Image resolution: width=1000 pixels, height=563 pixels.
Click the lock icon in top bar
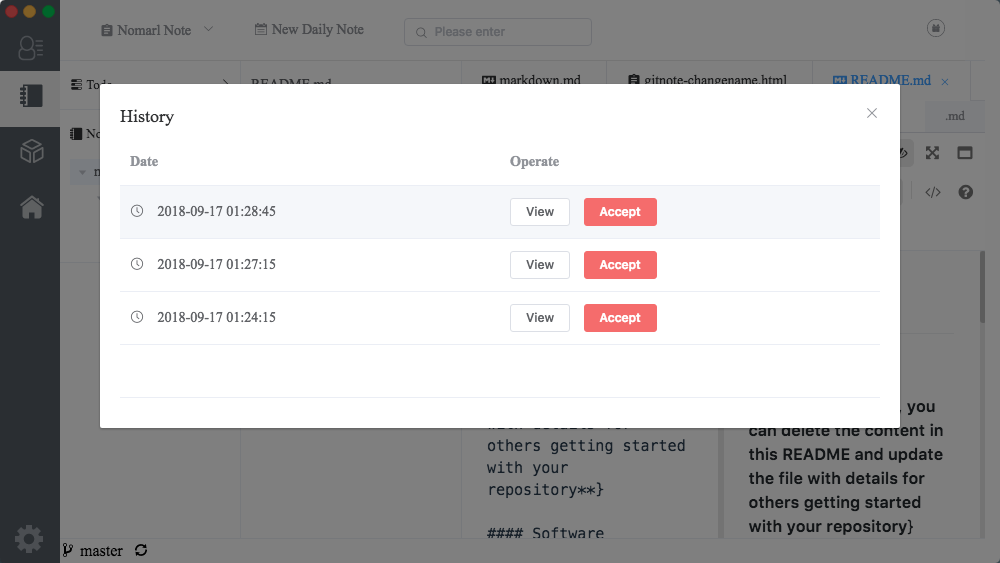coord(935,30)
